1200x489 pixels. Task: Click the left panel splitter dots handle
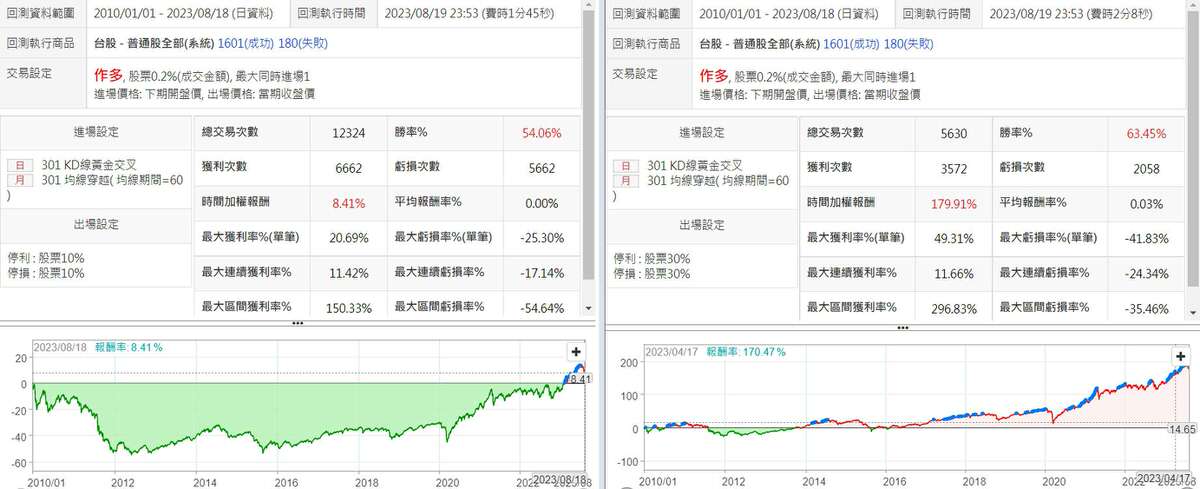(x=297, y=324)
